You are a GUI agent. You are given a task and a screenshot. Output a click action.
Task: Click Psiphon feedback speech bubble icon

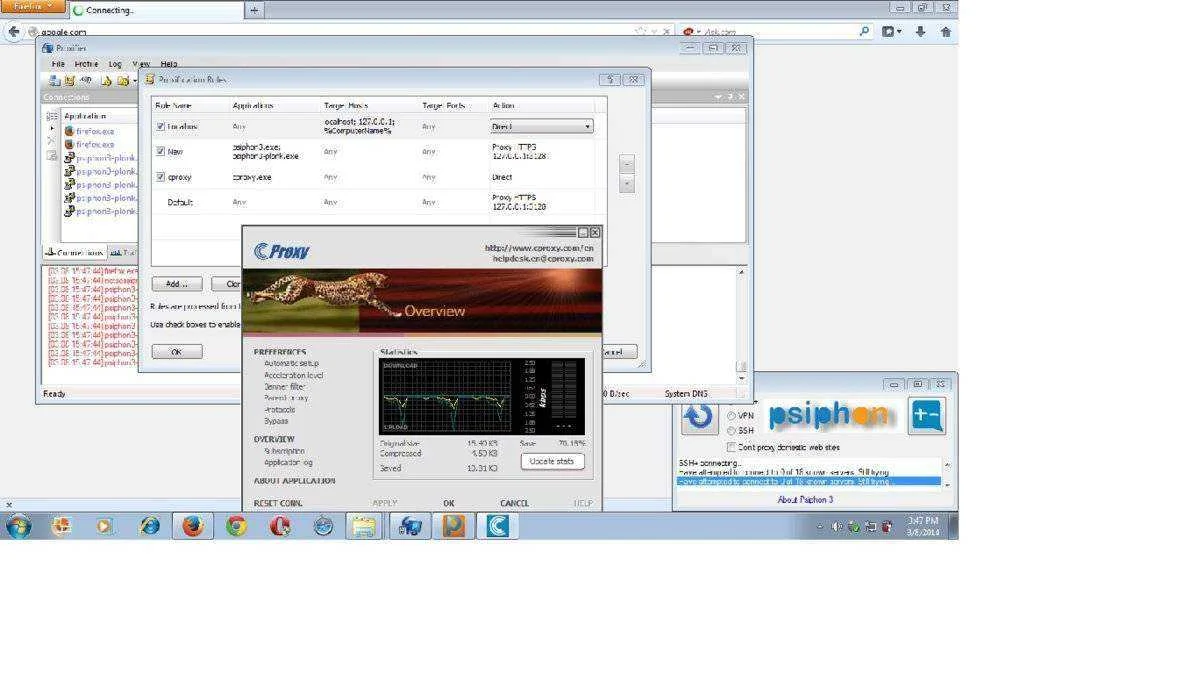tap(927, 416)
